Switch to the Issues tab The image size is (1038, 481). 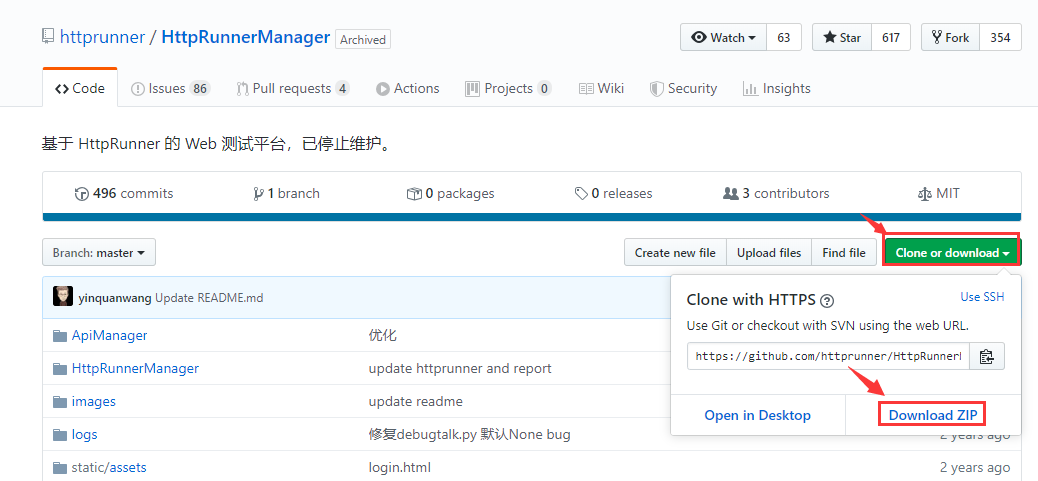point(171,89)
